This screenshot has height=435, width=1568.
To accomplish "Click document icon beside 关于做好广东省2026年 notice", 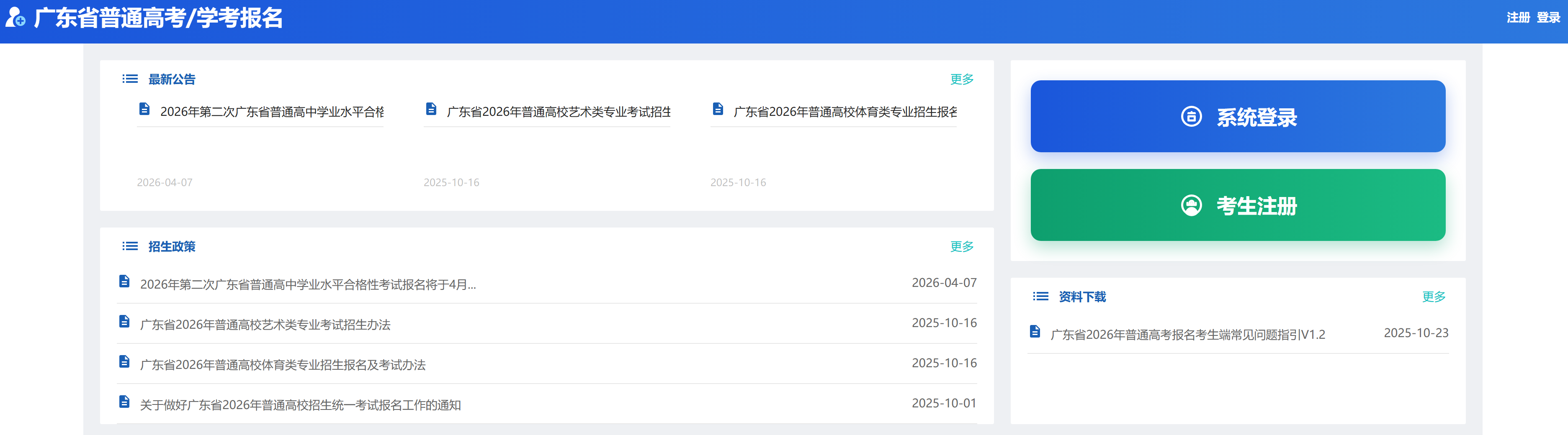I will coord(124,402).
